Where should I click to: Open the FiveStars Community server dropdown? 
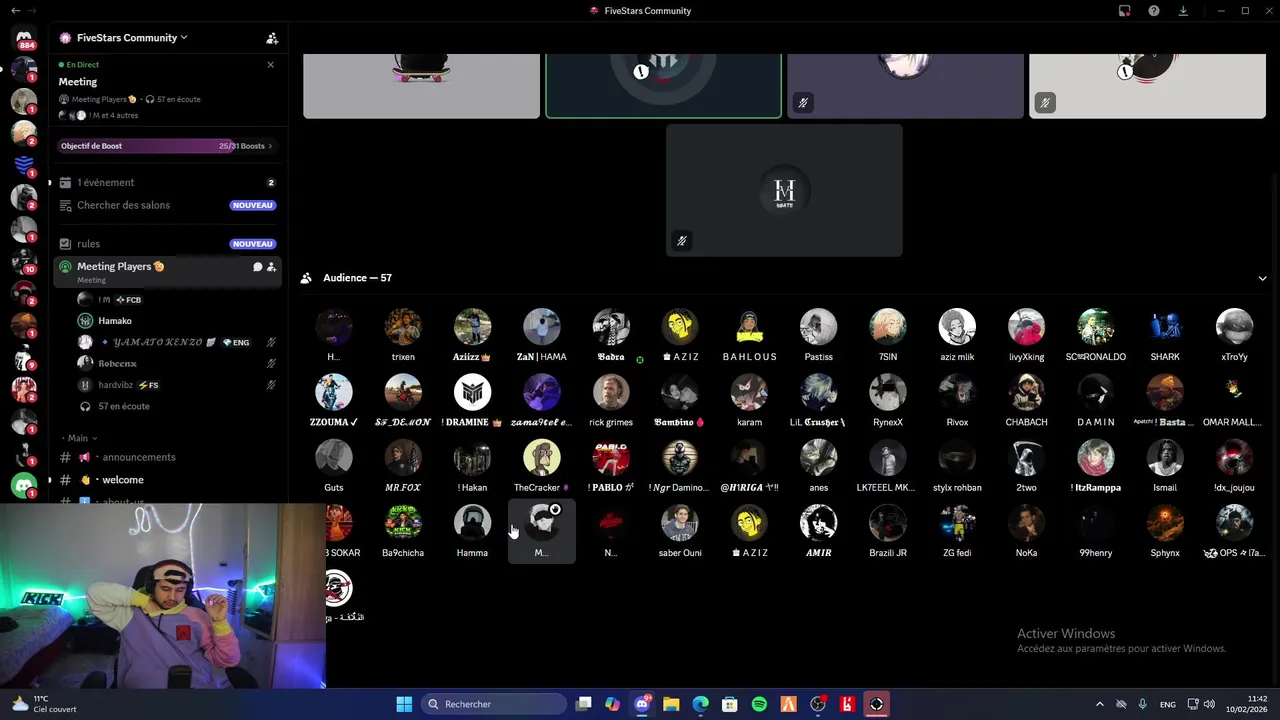(132, 38)
